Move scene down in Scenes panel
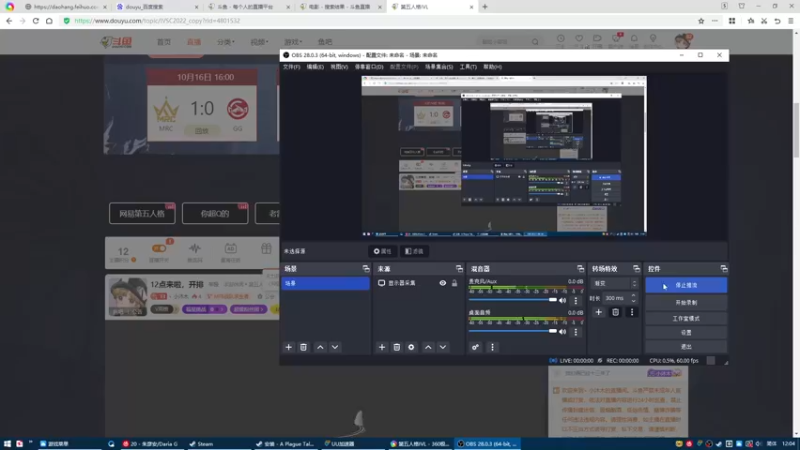 [335, 347]
